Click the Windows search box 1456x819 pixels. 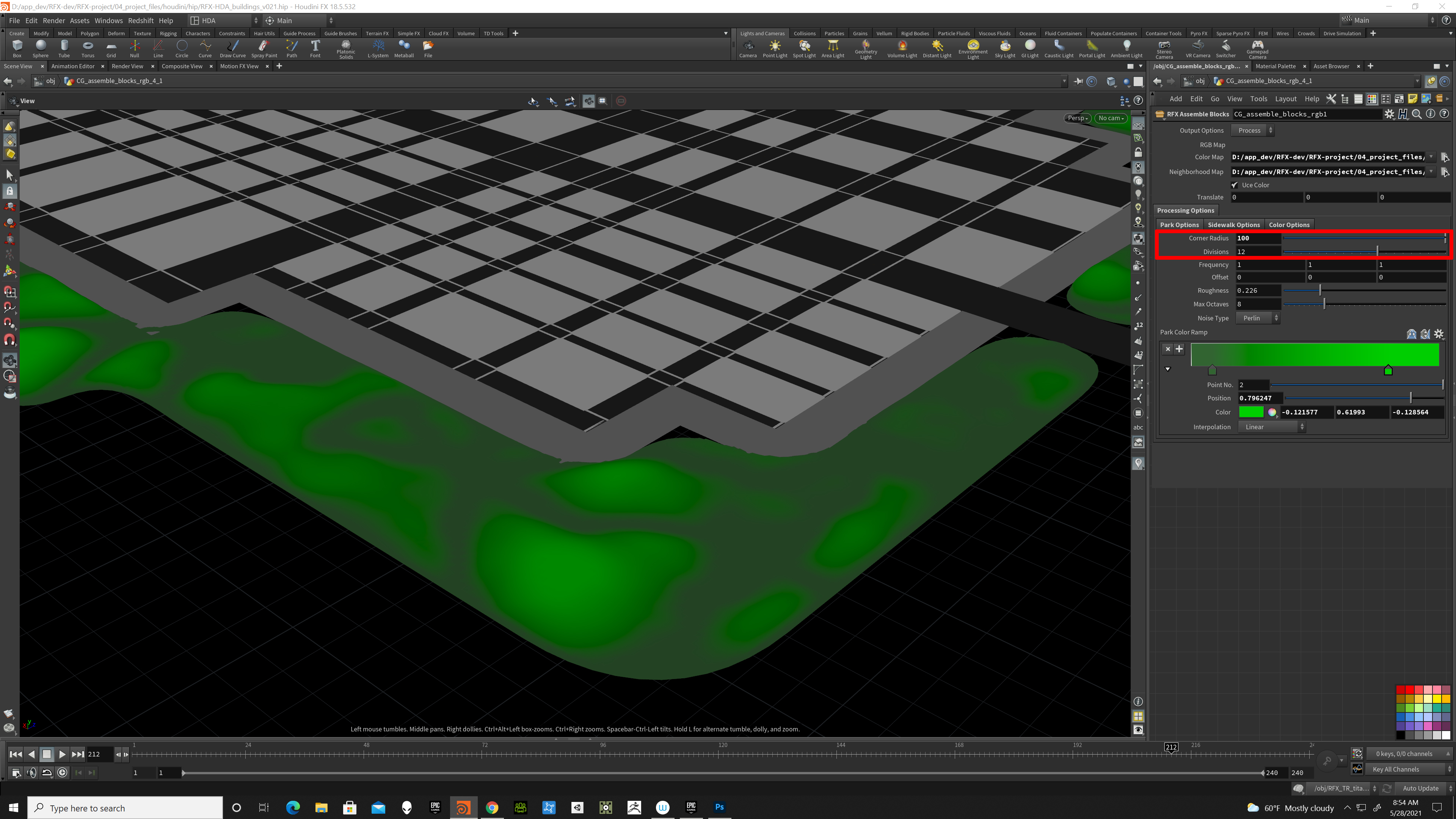tap(126, 808)
